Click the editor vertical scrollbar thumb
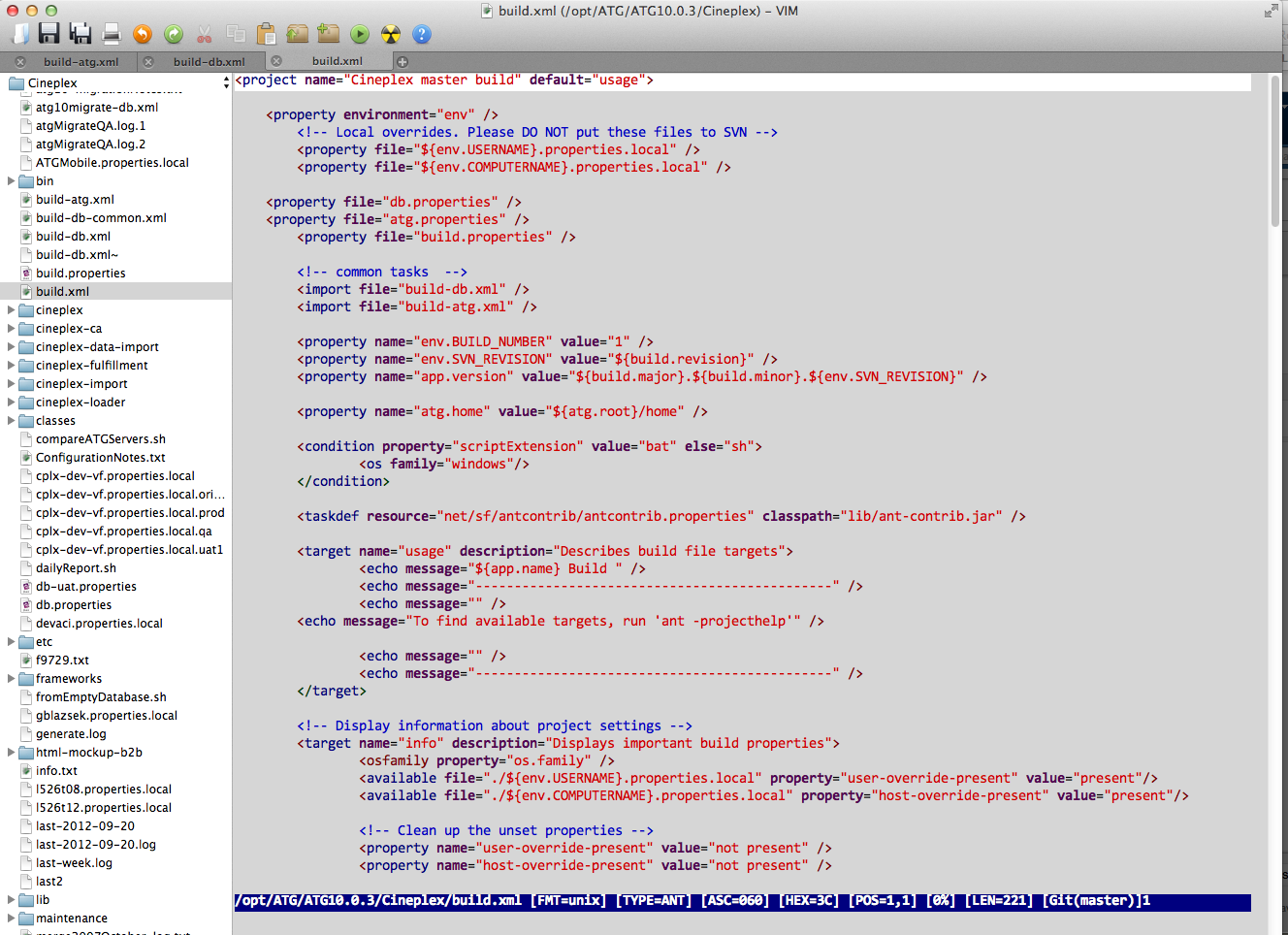The height and width of the screenshot is (935, 1288). click(1274, 151)
